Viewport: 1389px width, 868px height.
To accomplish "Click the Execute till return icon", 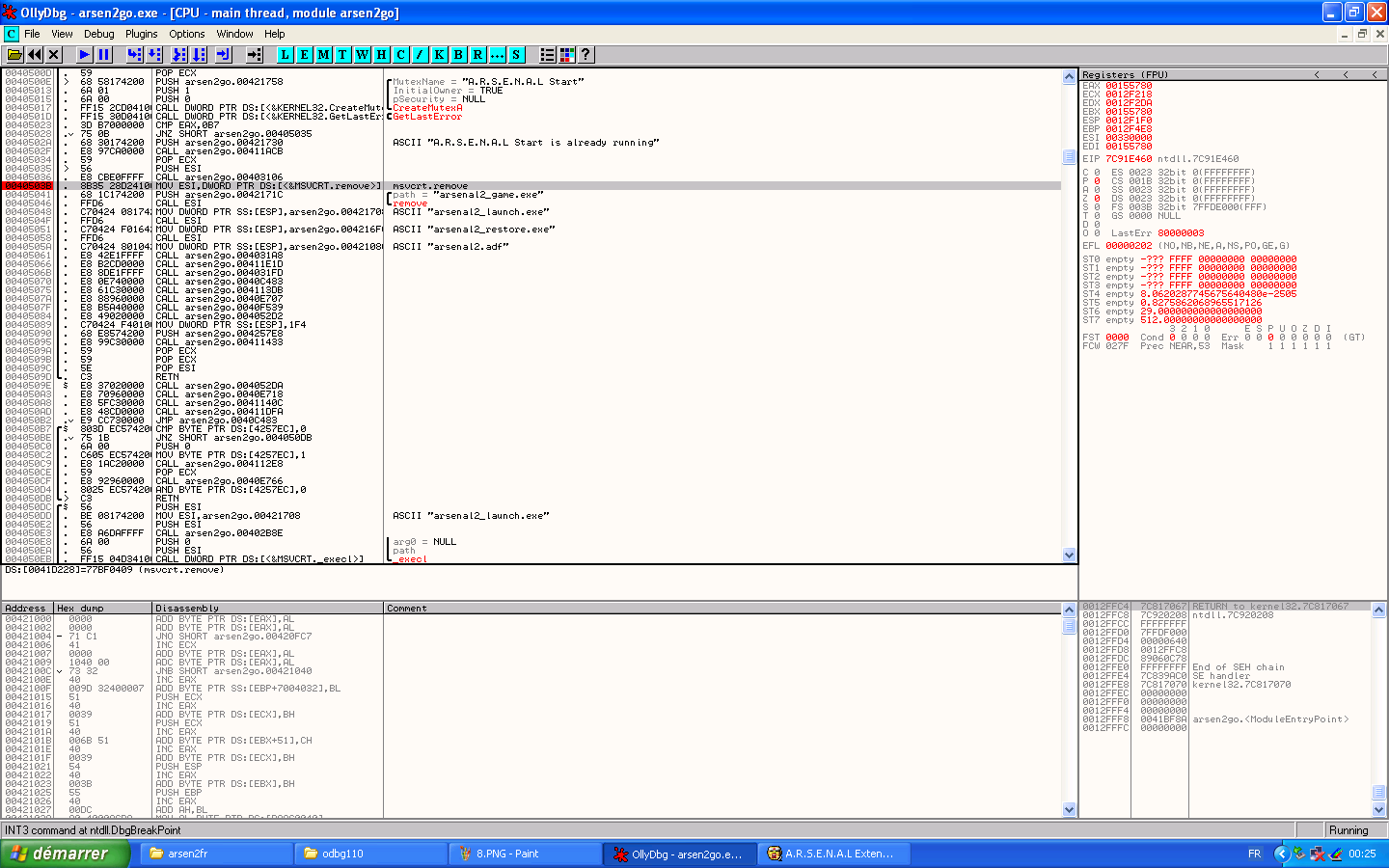I will coord(224,55).
